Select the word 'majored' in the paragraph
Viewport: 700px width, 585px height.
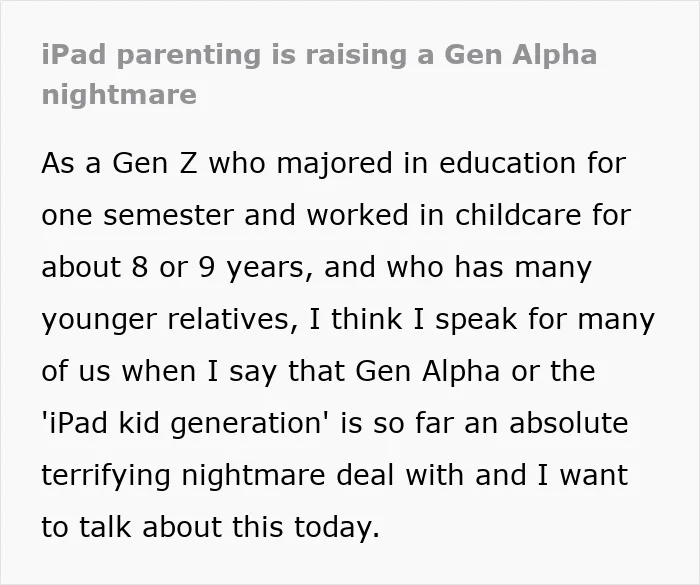tap(334, 164)
